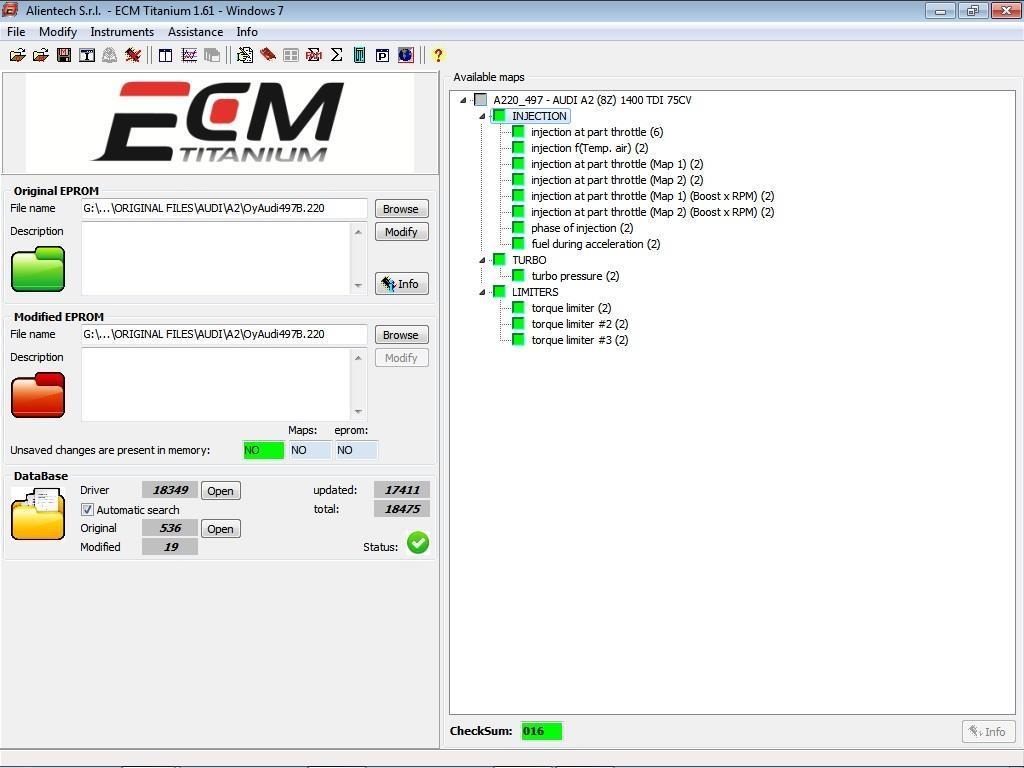Screen dimensions: 1024x768
Task: Open the Driver database
Action: click(x=221, y=491)
